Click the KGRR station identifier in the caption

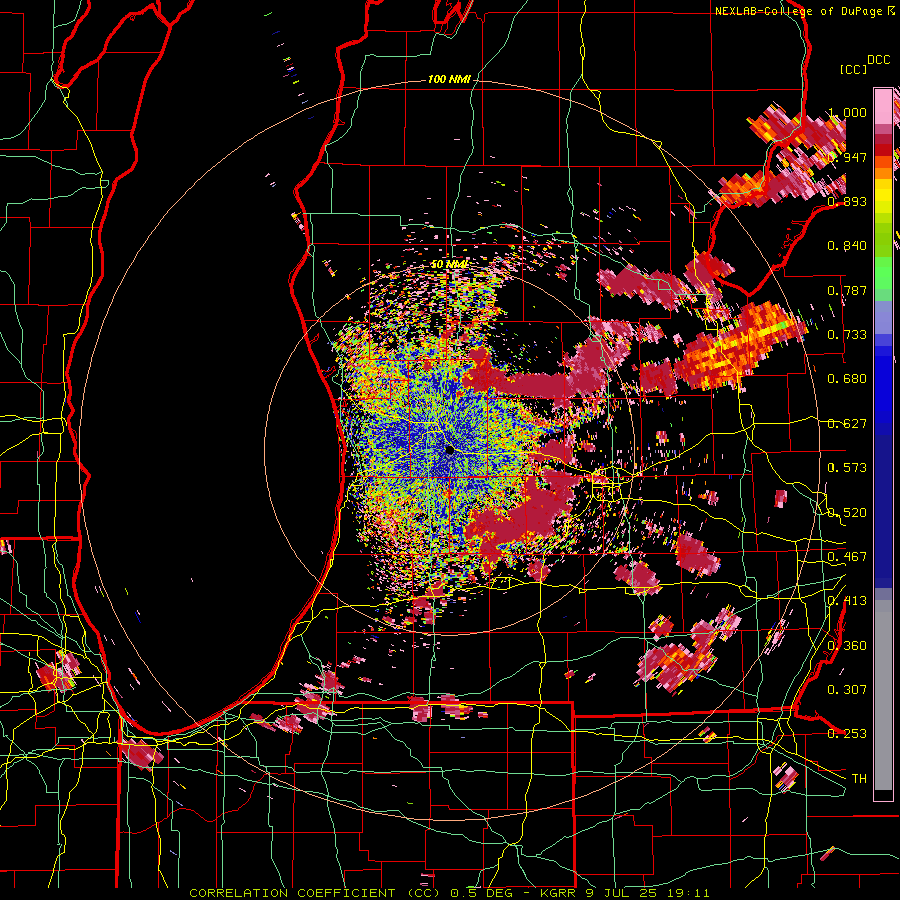[x=560, y=893]
